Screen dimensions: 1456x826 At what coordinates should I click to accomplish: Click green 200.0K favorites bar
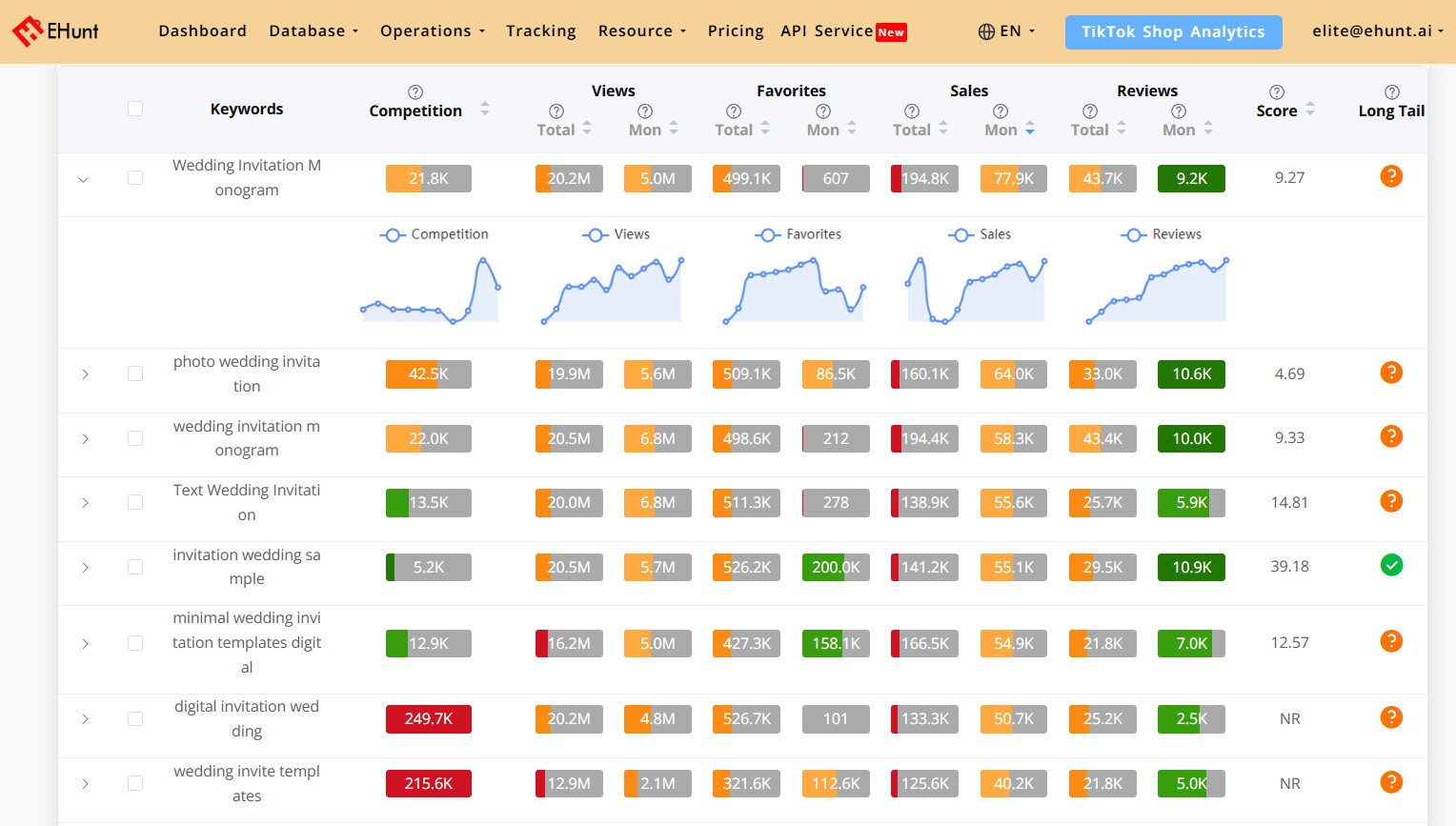(836, 567)
